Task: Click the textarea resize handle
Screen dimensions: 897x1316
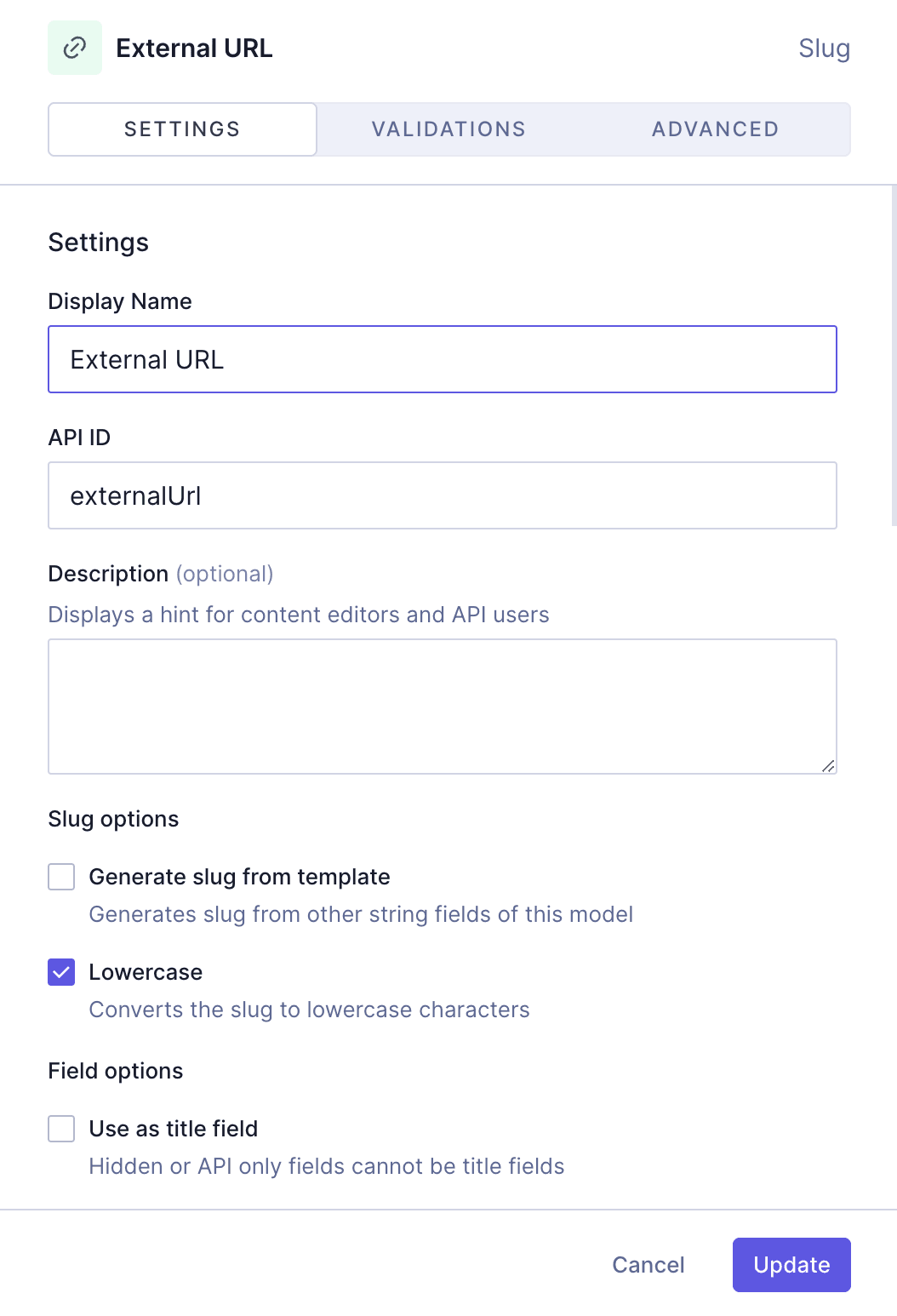Action: click(829, 766)
